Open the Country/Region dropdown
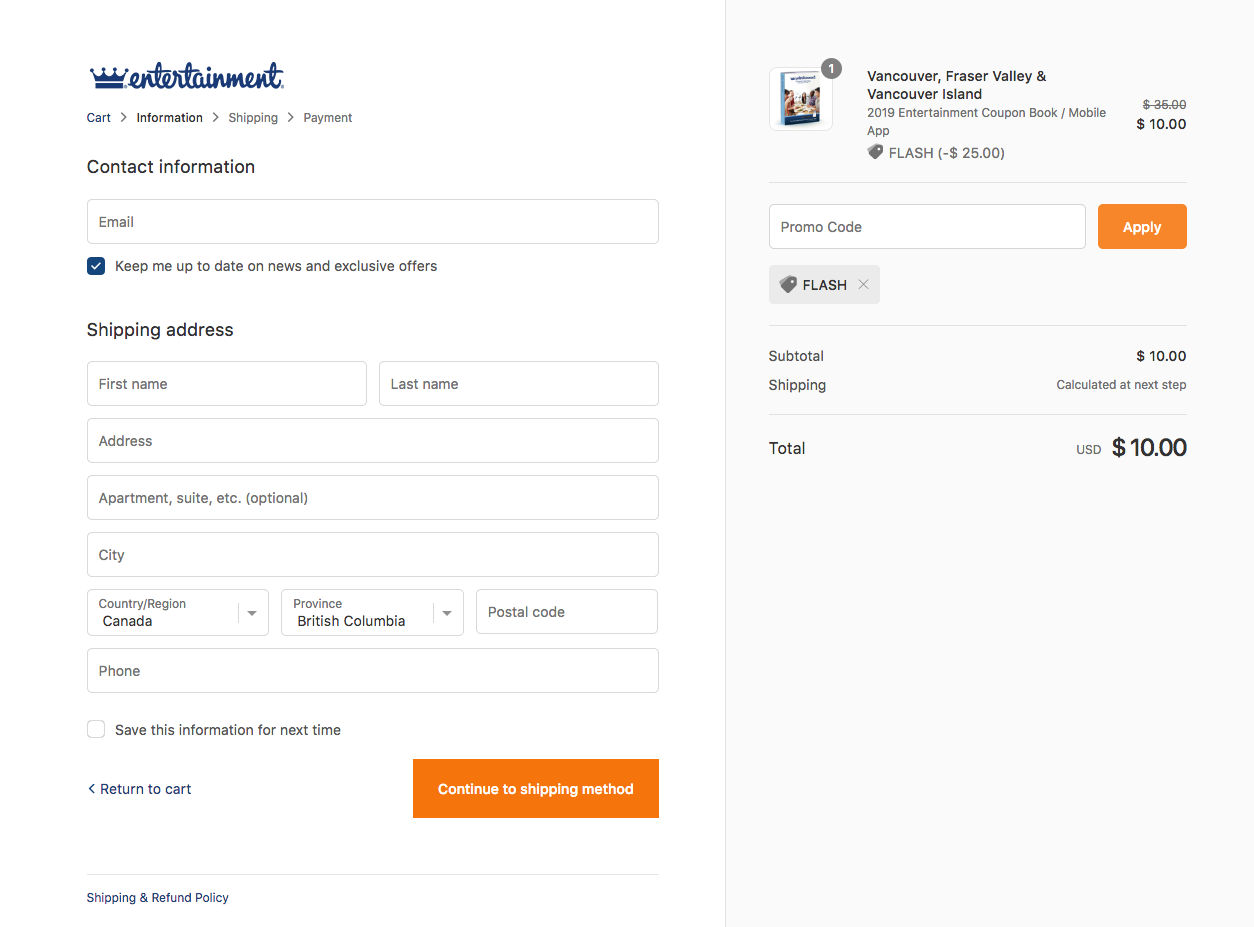The image size is (1254, 927). tap(178, 612)
